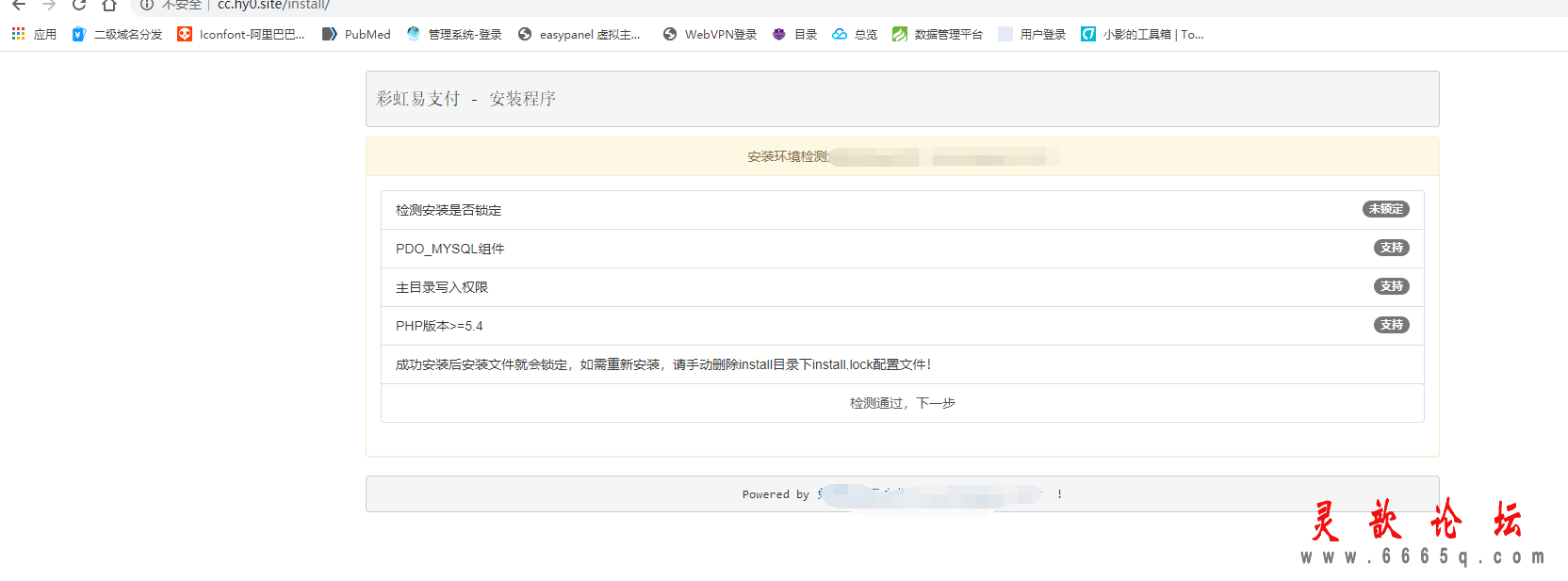The image size is (1568, 581).
Task: Open the 应用 apps grid icon
Action: click(34, 34)
